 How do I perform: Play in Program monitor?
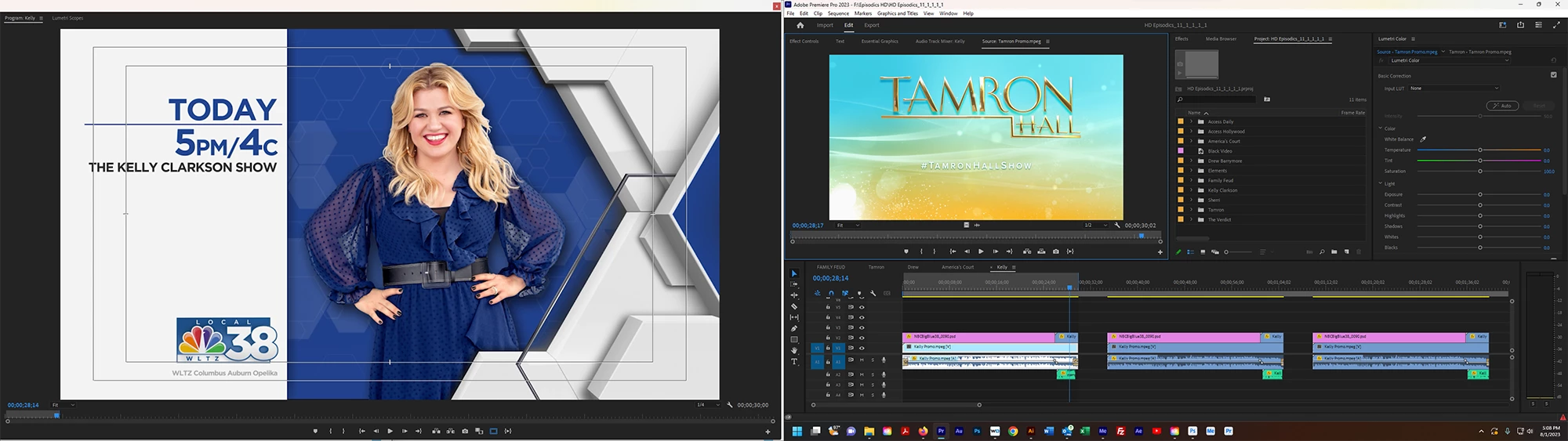[x=390, y=431]
